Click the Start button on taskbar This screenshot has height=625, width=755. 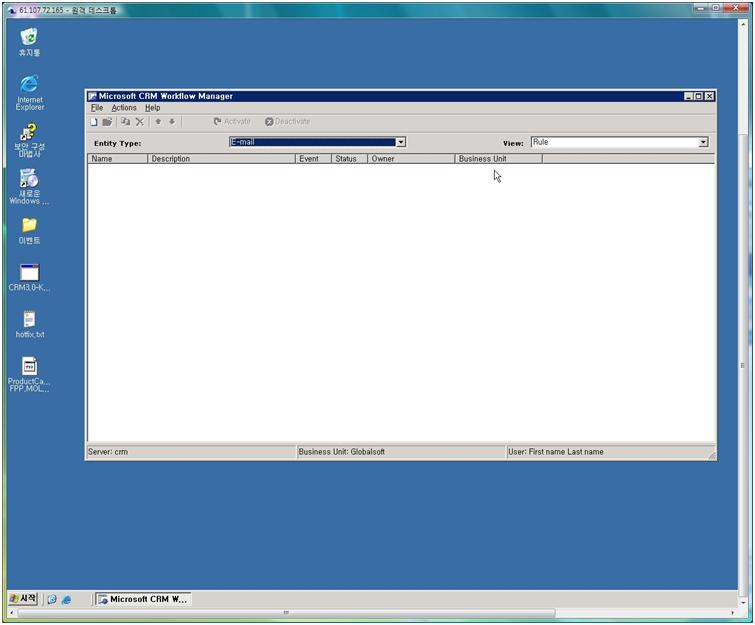[x=23, y=599]
